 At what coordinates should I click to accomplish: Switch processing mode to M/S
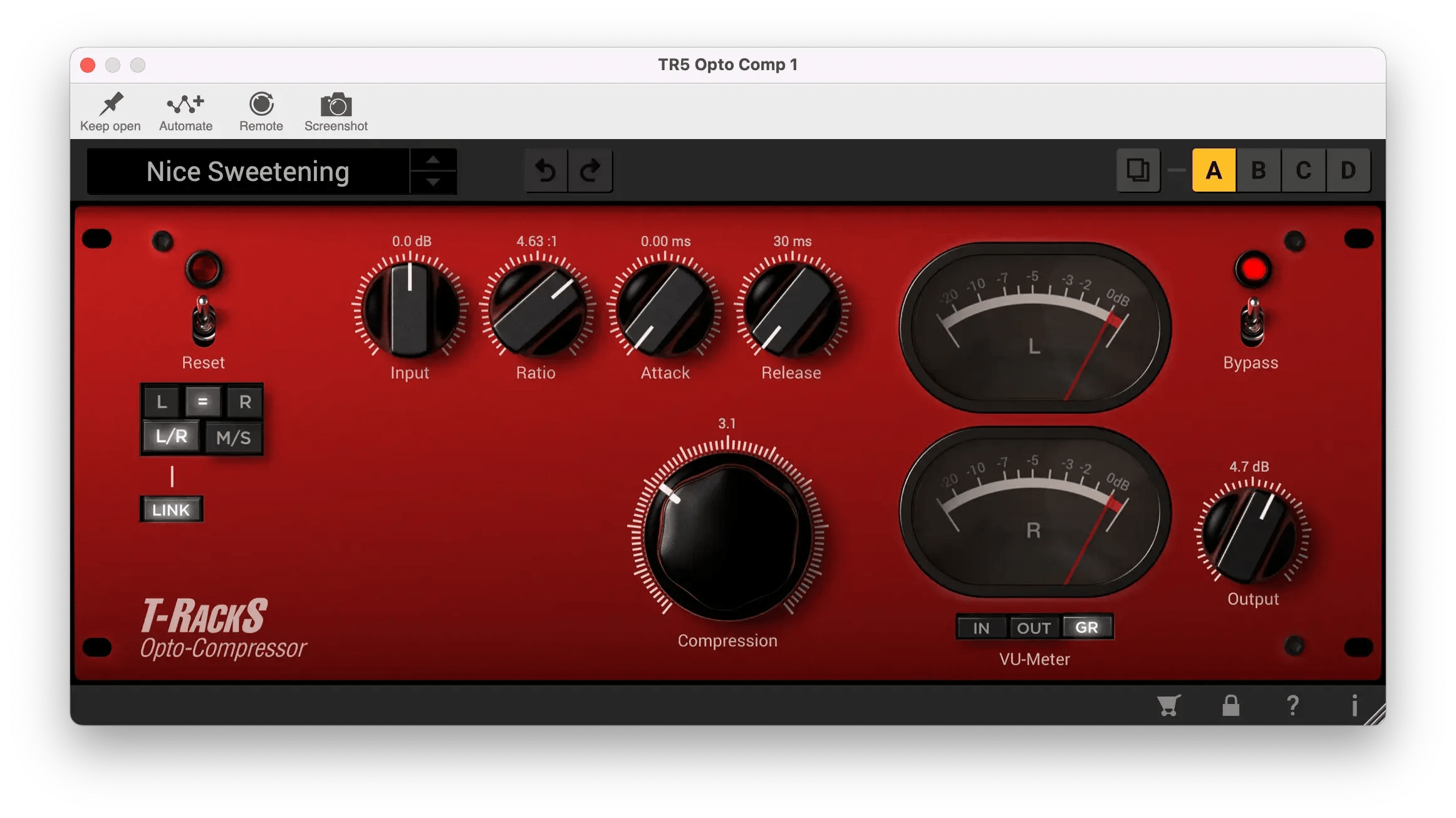click(x=235, y=438)
